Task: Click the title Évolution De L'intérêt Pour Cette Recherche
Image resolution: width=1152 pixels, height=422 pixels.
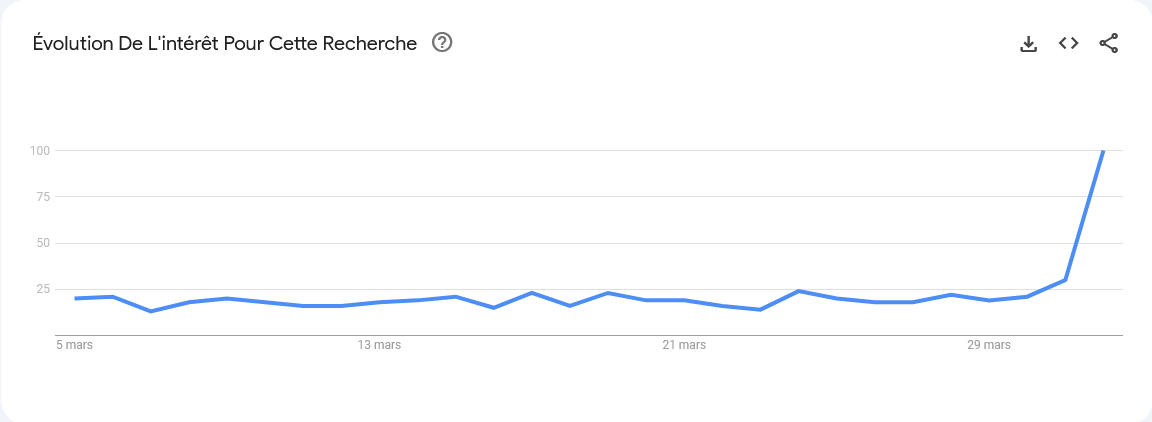Action: point(225,43)
